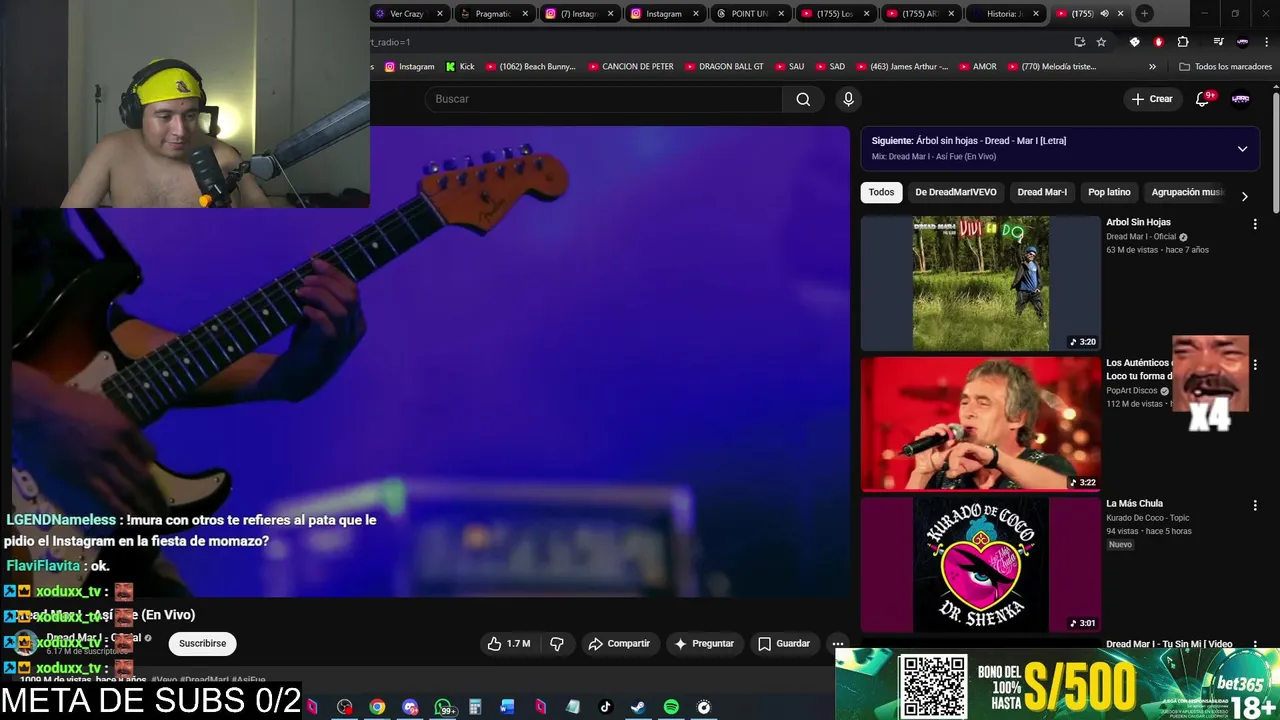Switch to the Pragmatic tab
This screenshot has width=1280, height=720.
(x=493, y=14)
